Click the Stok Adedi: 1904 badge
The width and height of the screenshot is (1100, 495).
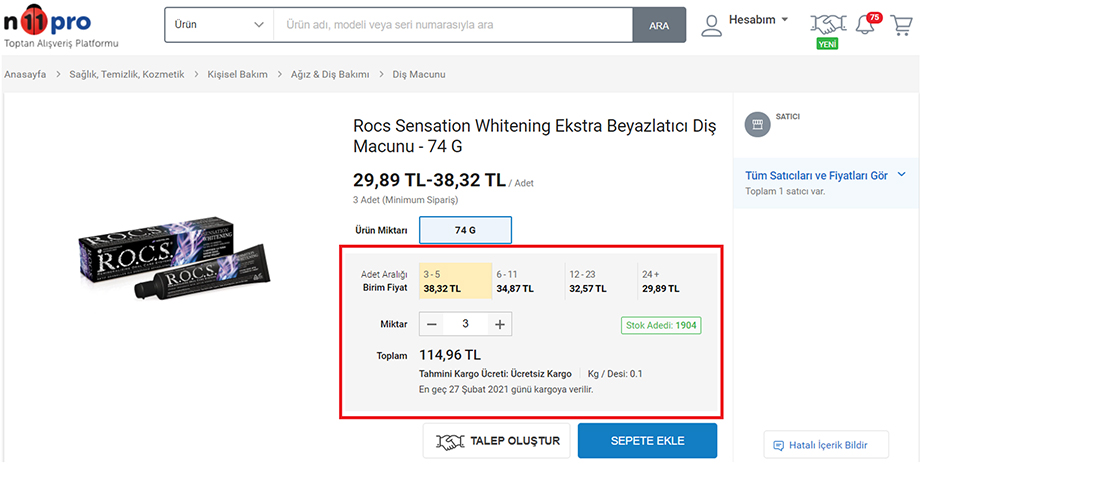click(661, 325)
